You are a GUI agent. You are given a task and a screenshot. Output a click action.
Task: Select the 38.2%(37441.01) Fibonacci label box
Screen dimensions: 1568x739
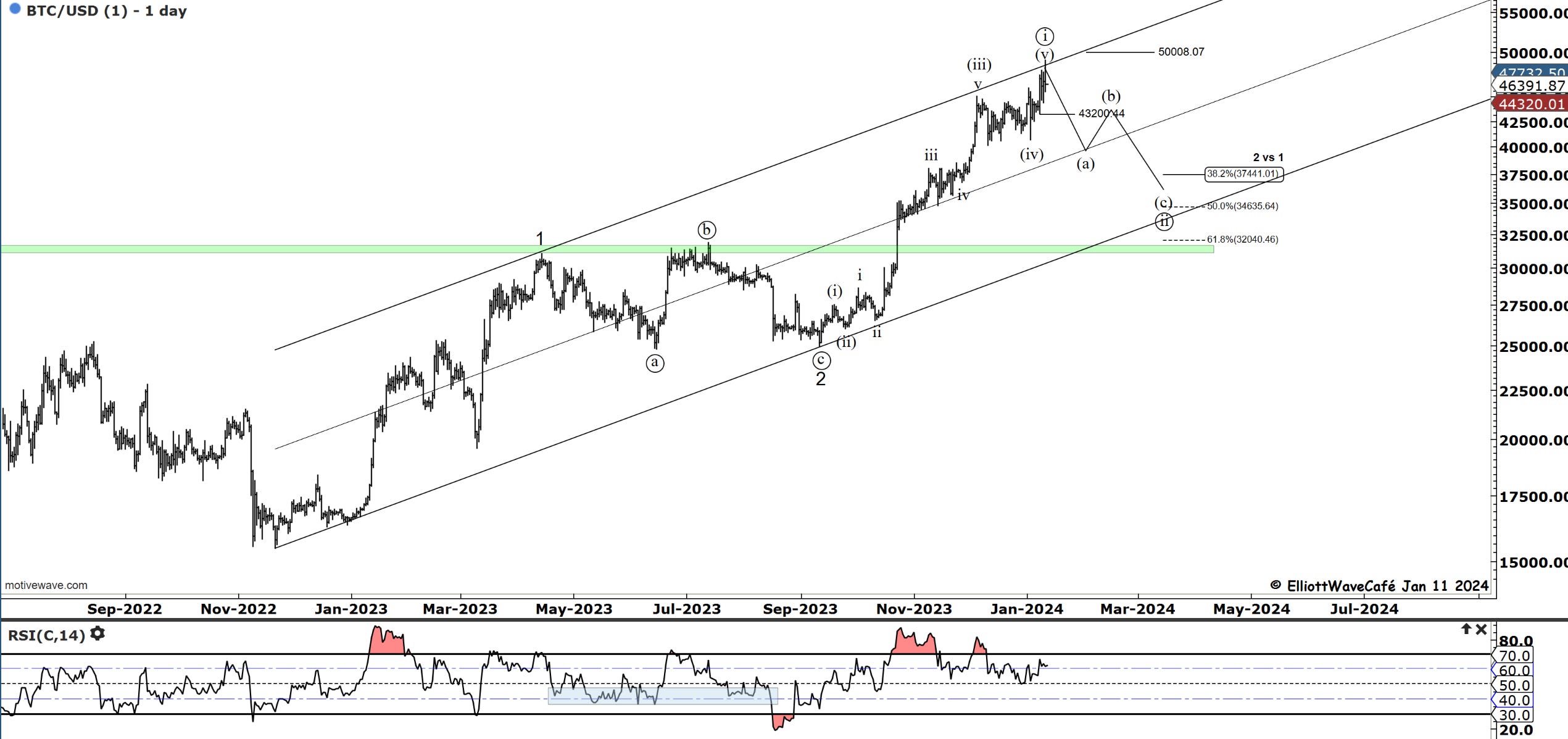[1243, 174]
